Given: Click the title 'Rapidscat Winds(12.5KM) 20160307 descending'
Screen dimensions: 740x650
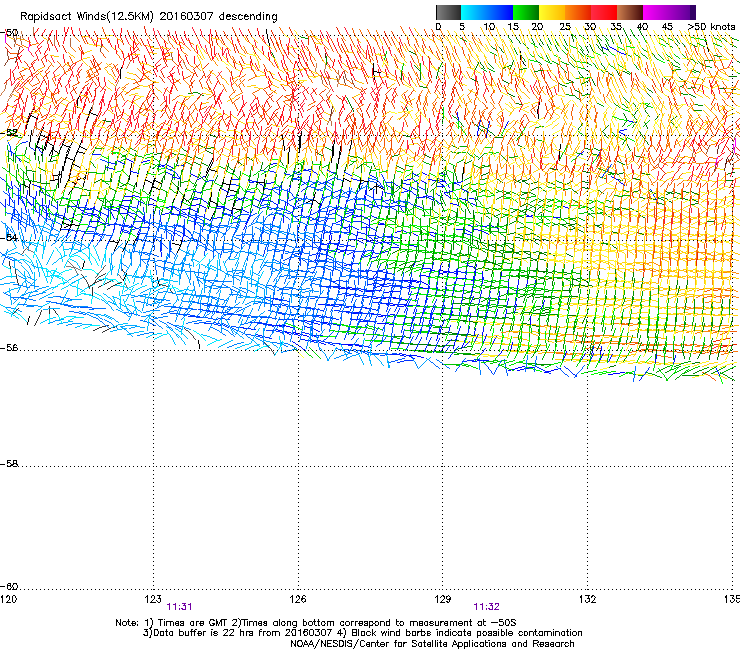Looking at the screenshot, I should click(149, 16).
